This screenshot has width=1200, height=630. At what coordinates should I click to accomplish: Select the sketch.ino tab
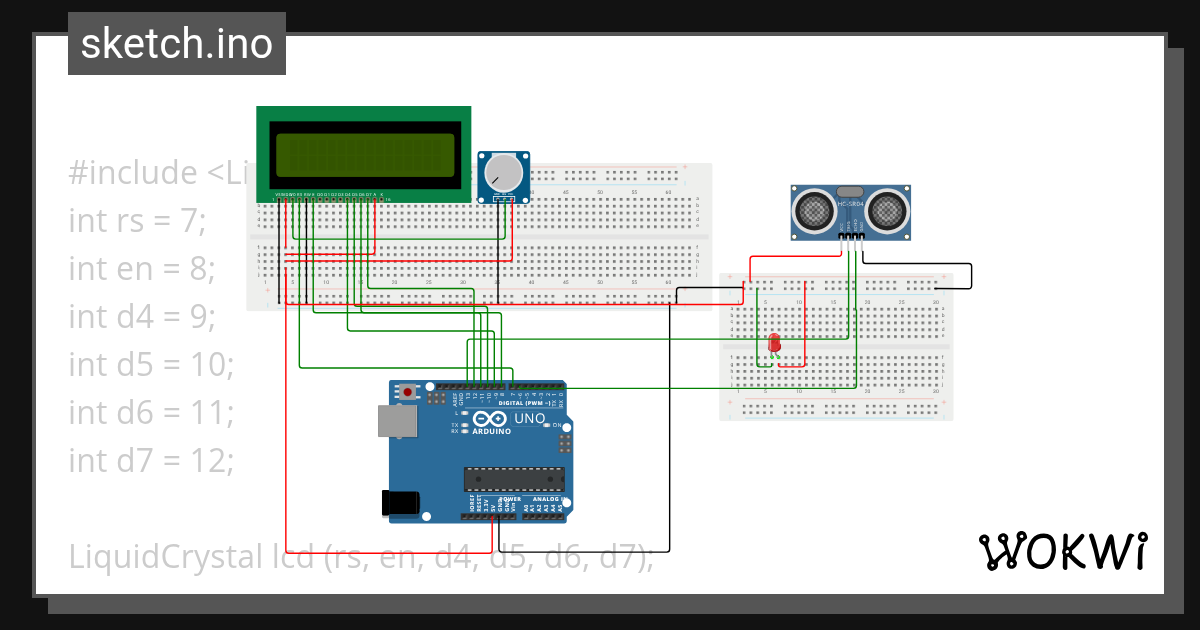pyautogui.click(x=176, y=43)
